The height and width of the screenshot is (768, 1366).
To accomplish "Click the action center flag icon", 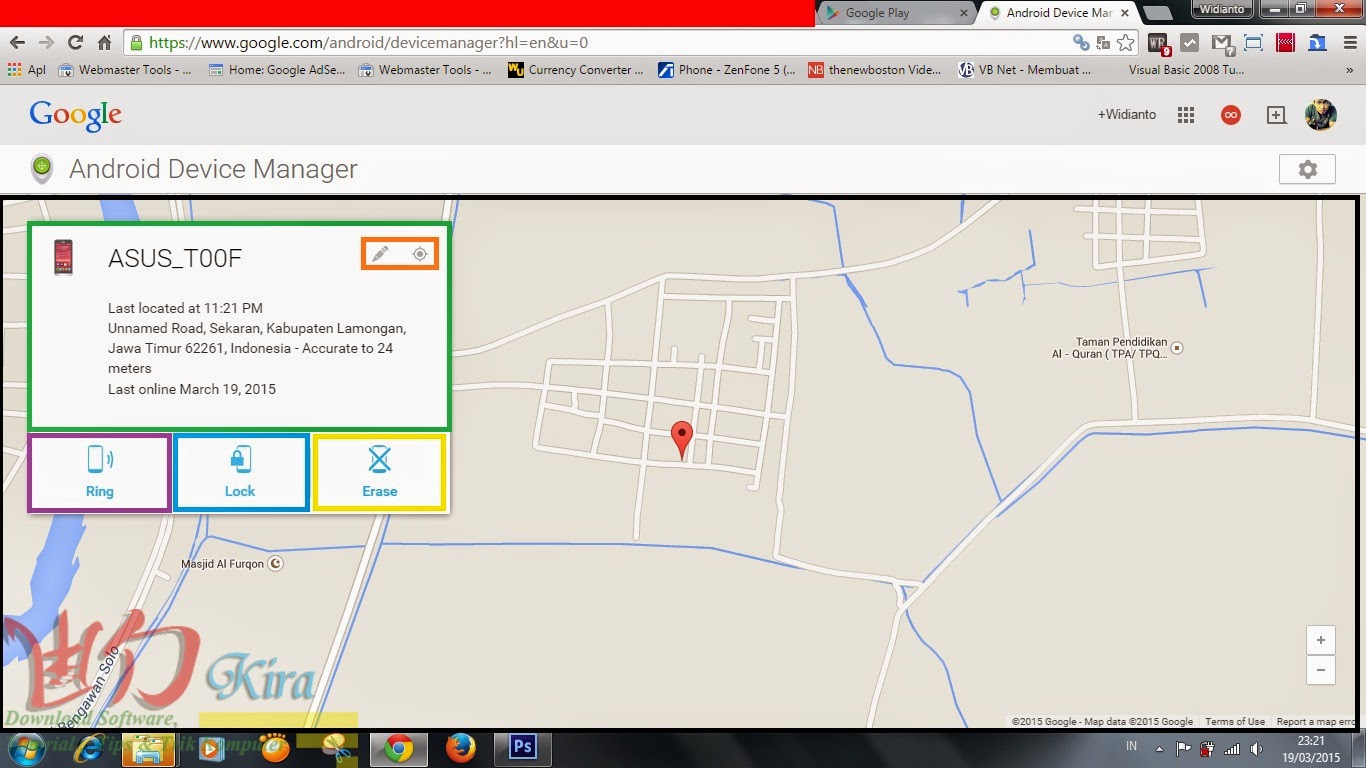I will click(x=1183, y=748).
